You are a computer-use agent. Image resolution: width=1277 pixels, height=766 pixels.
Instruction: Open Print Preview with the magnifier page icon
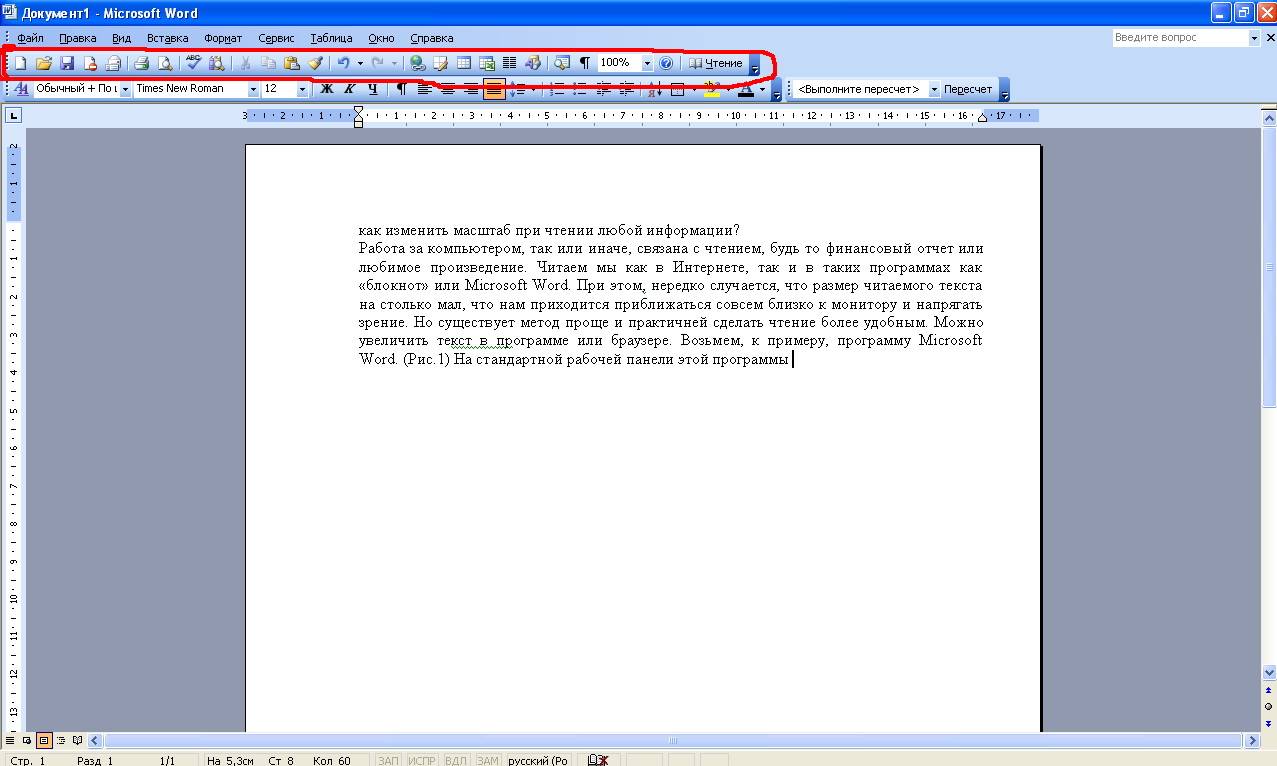[x=165, y=63]
